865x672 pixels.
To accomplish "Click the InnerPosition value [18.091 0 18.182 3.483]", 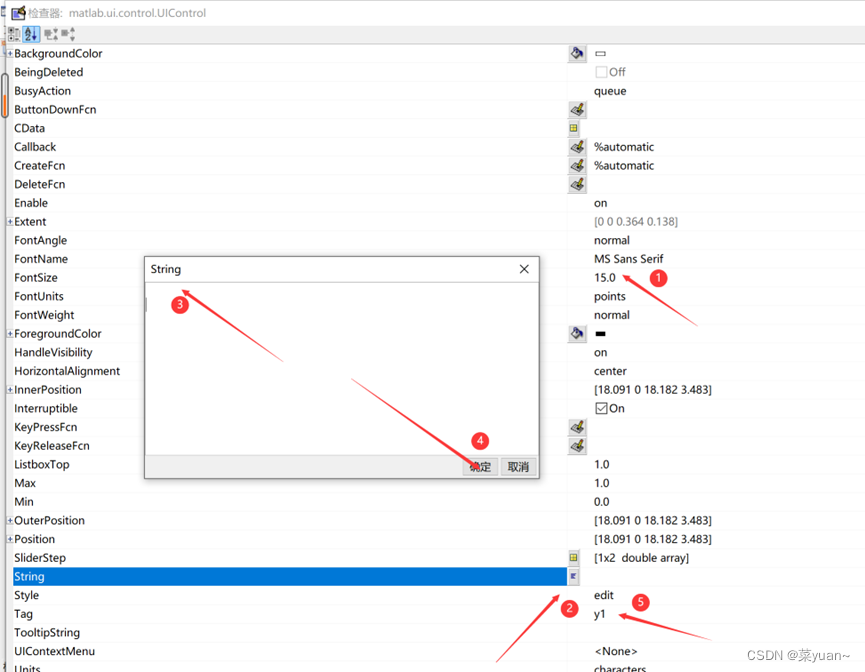I will pos(653,390).
